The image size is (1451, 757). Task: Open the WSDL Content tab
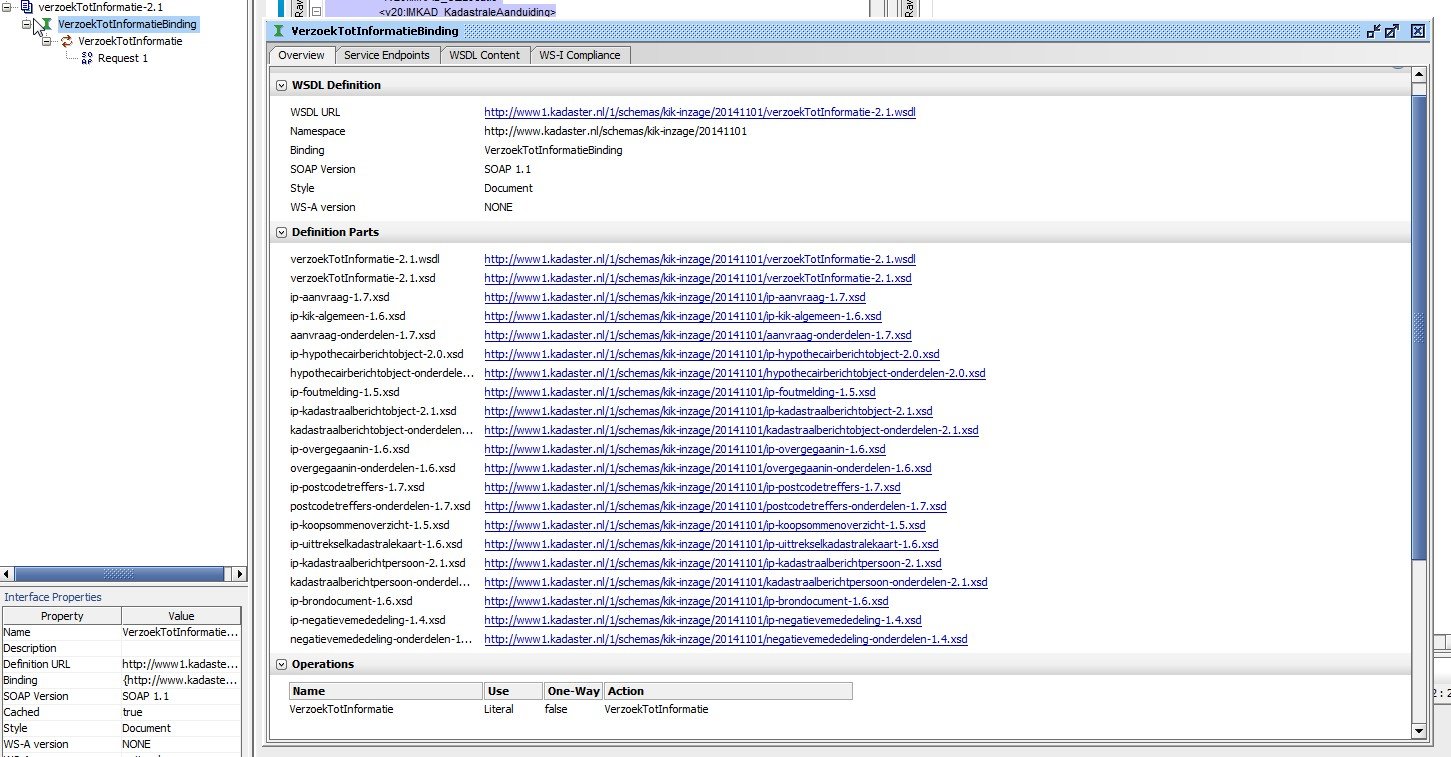(484, 55)
